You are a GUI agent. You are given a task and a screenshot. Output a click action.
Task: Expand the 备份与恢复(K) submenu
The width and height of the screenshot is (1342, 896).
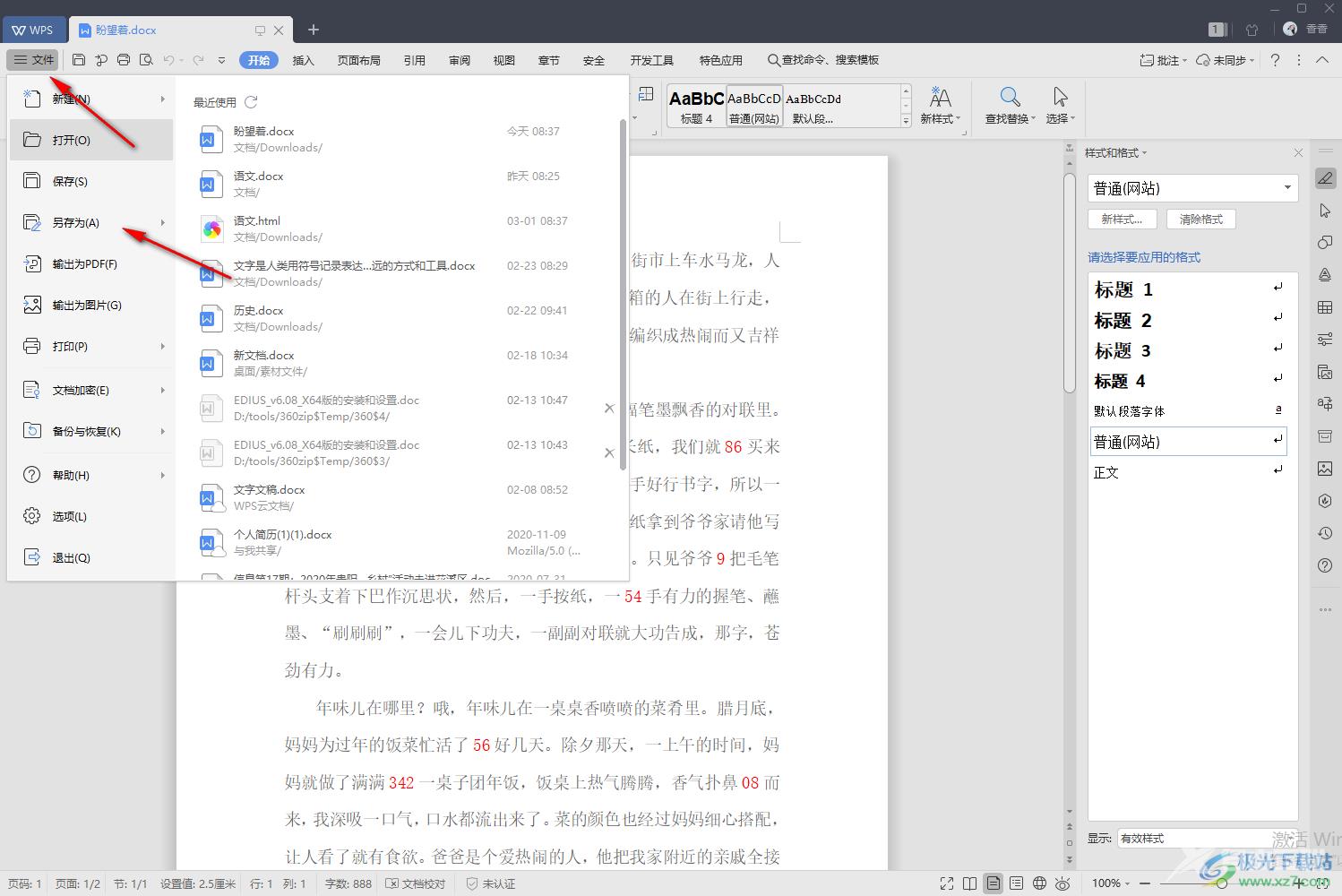[x=162, y=431]
